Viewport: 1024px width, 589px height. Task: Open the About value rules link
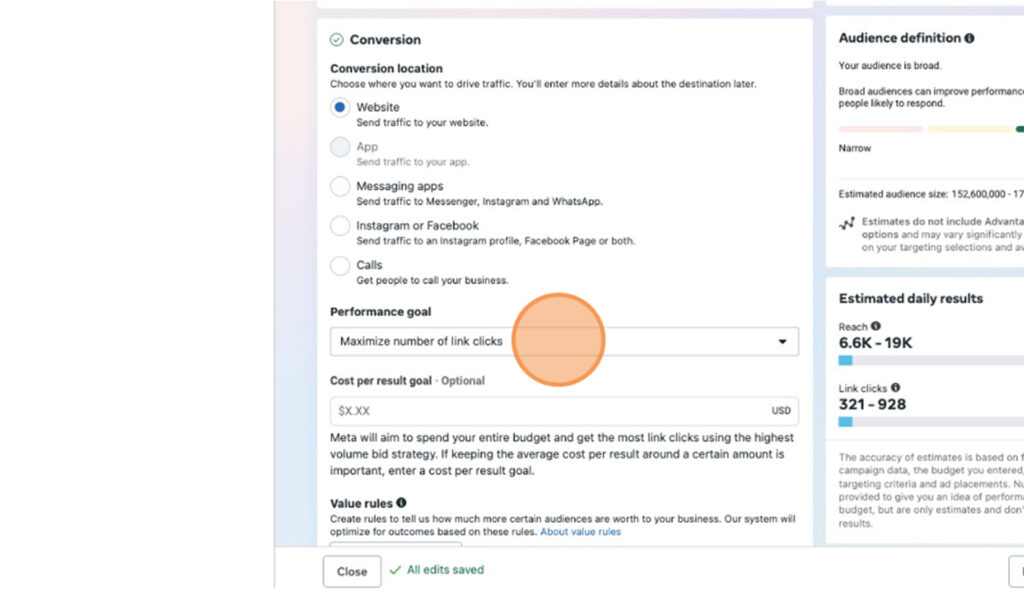[x=580, y=532]
